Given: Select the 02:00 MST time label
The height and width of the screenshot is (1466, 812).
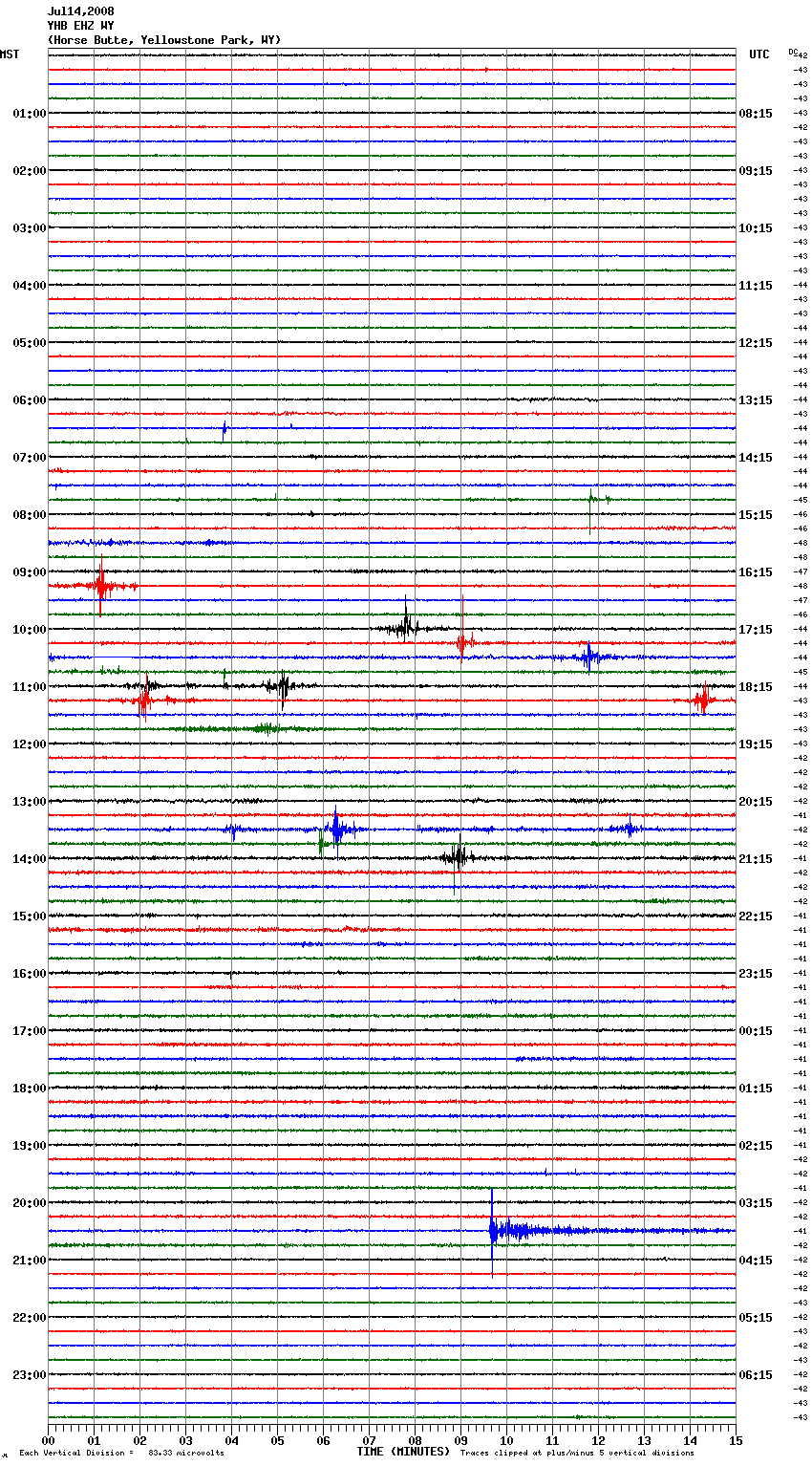Looking at the screenshot, I should point(30,171).
